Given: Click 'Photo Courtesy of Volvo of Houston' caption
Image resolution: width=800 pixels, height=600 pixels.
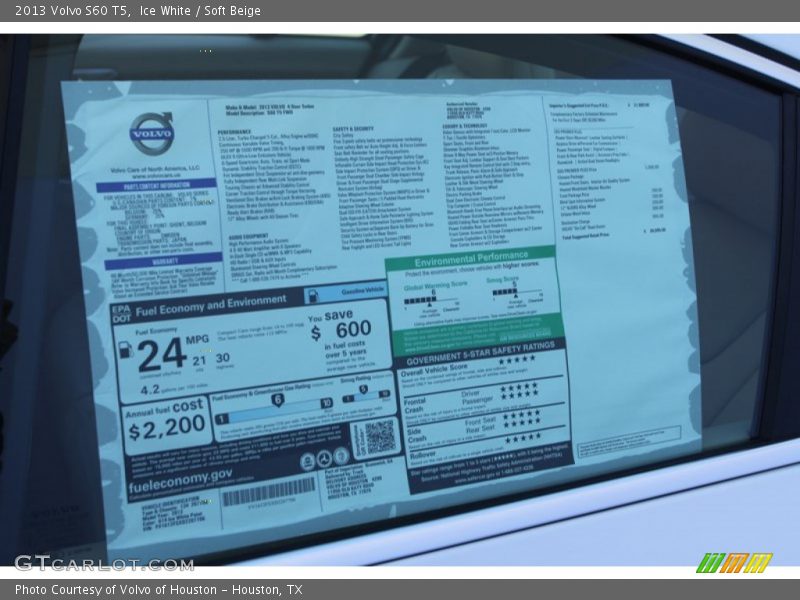Looking at the screenshot, I should click(x=116, y=590).
